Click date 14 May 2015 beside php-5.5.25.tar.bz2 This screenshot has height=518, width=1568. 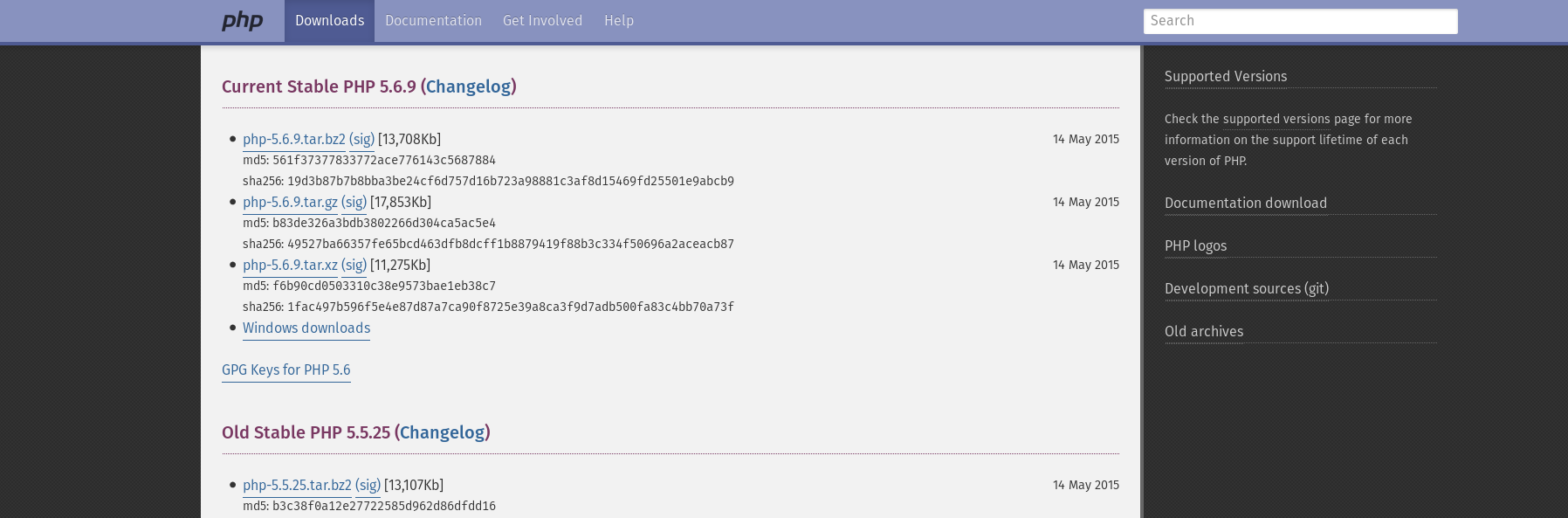1086,485
